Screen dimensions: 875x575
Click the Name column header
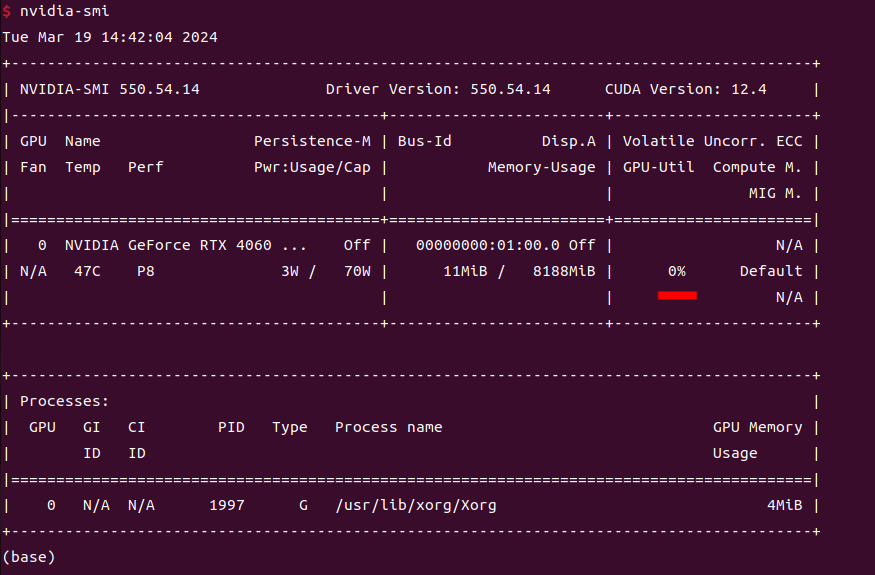point(83,141)
